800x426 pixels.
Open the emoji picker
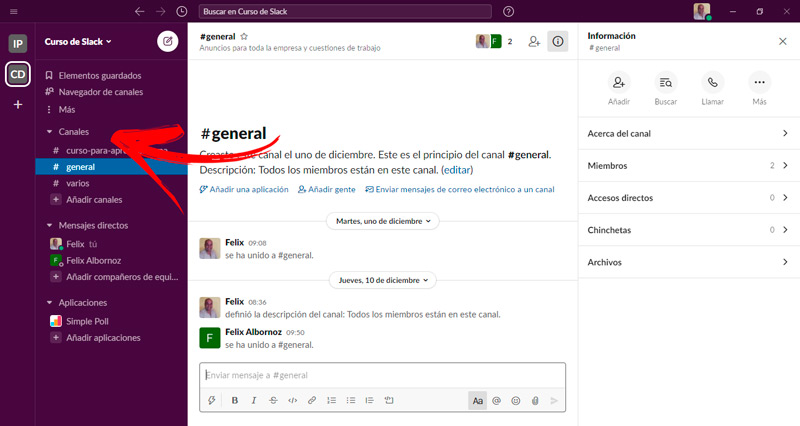[516, 400]
